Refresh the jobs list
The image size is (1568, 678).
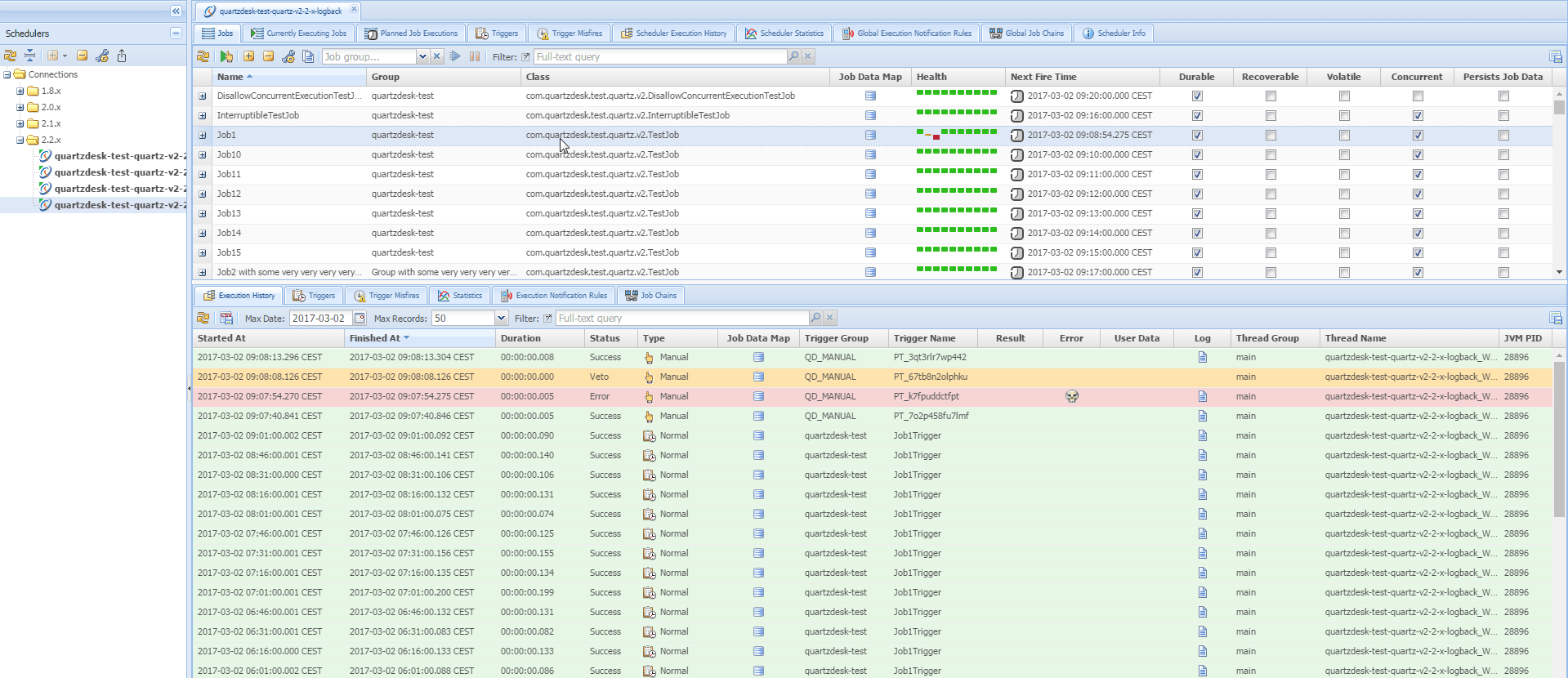tap(203, 56)
